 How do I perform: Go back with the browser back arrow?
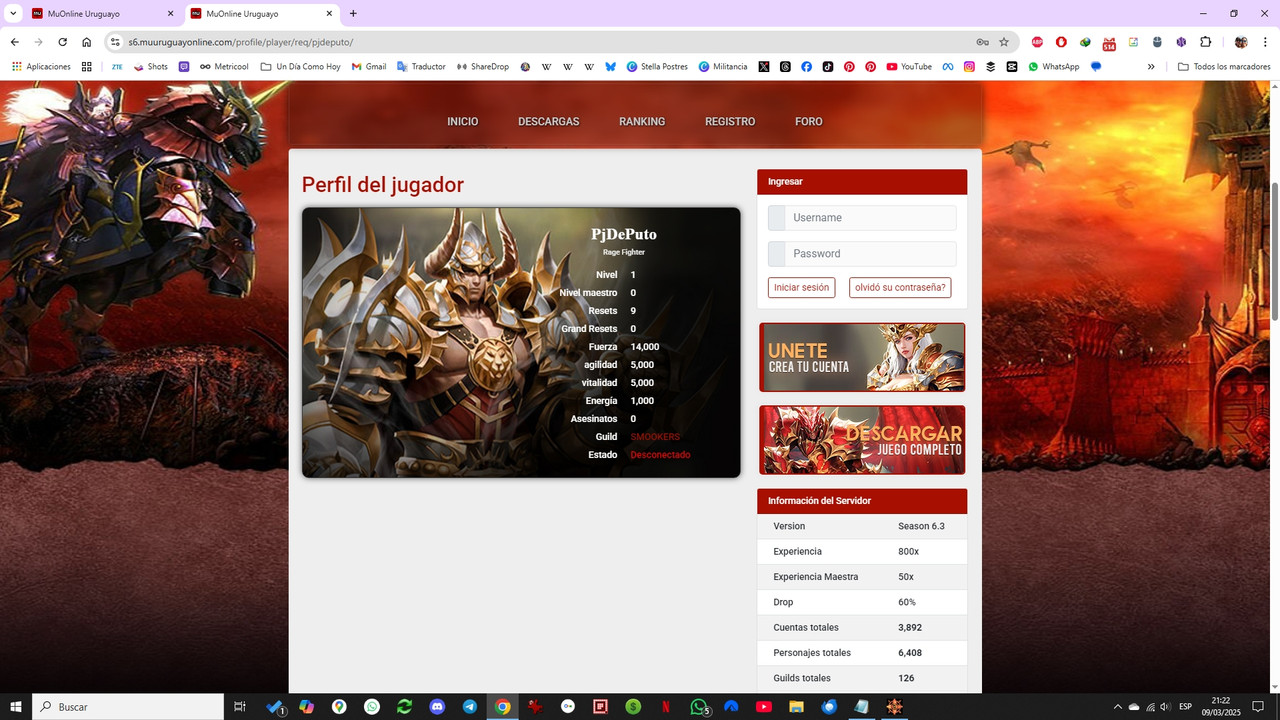point(14,42)
